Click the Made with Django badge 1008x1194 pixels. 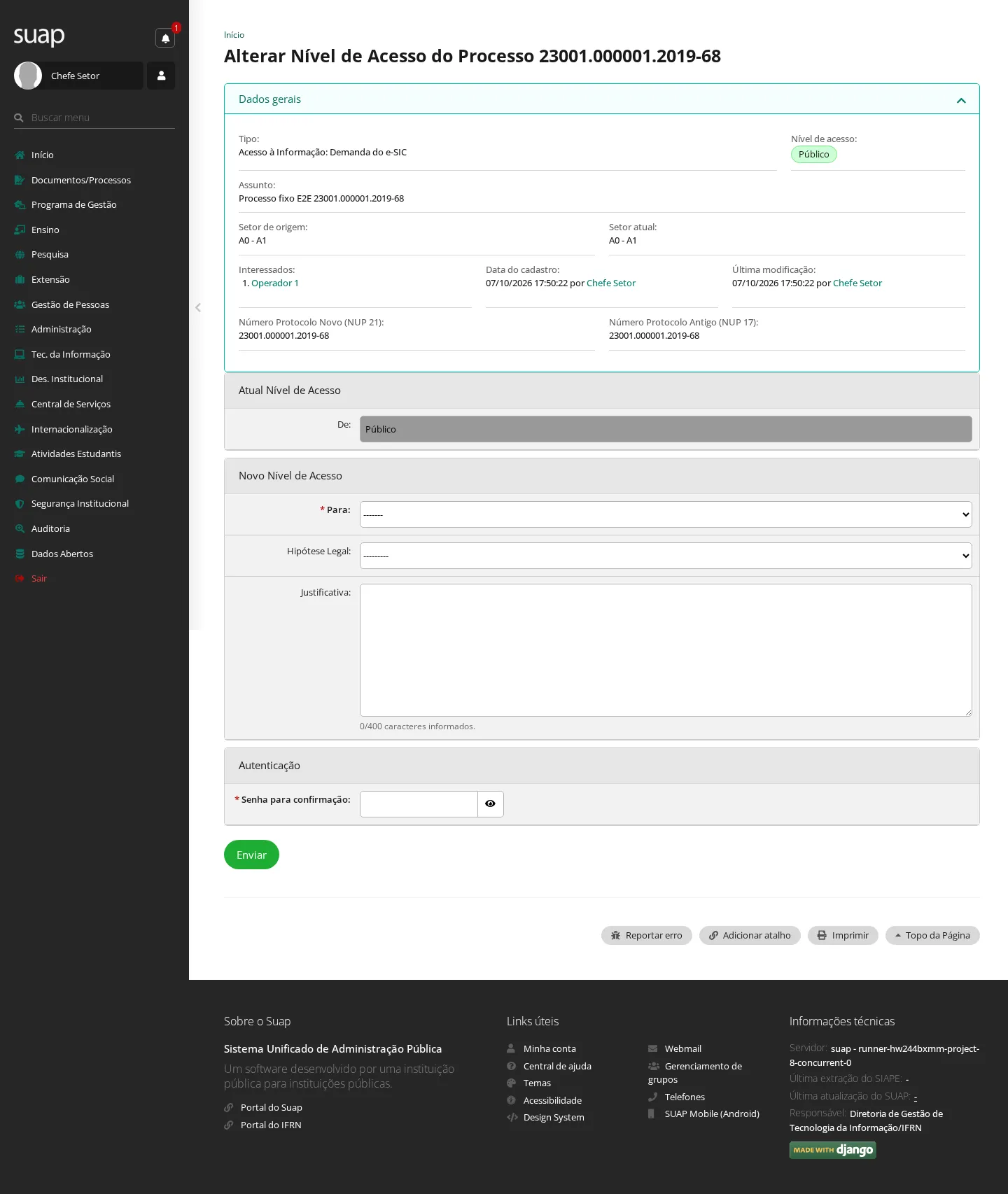(x=833, y=1150)
